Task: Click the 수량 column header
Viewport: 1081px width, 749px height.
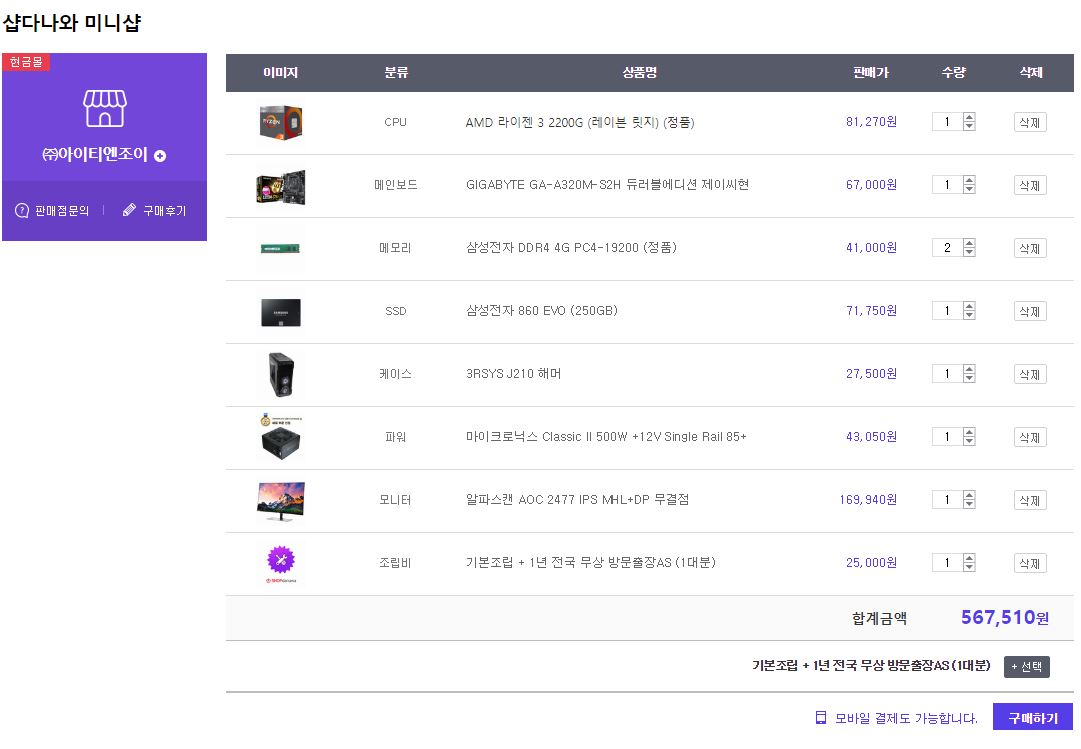Action: click(953, 72)
